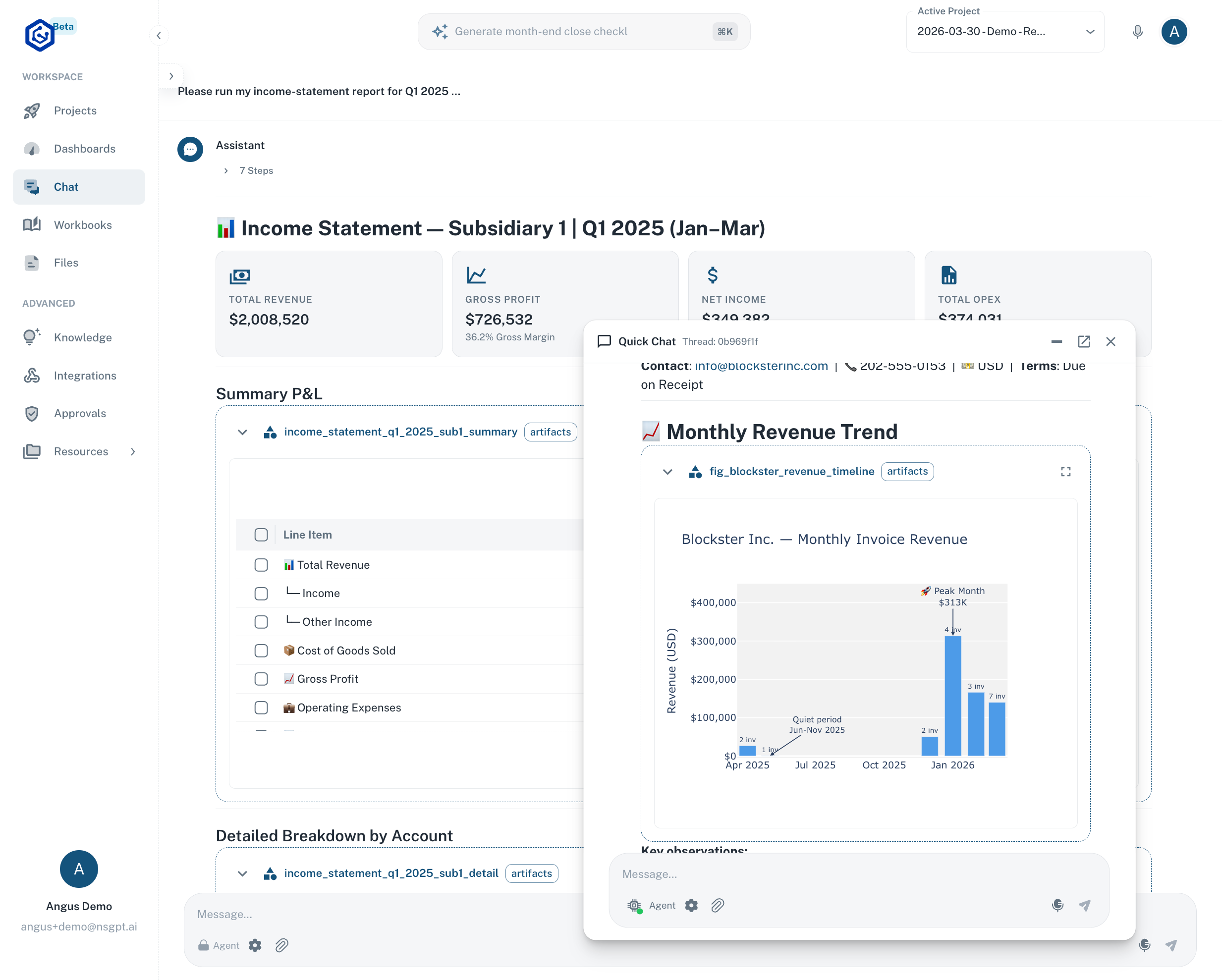Click the artifacts tag on summary artifact
This screenshot has height=980, width=1222.
point(550,432)
